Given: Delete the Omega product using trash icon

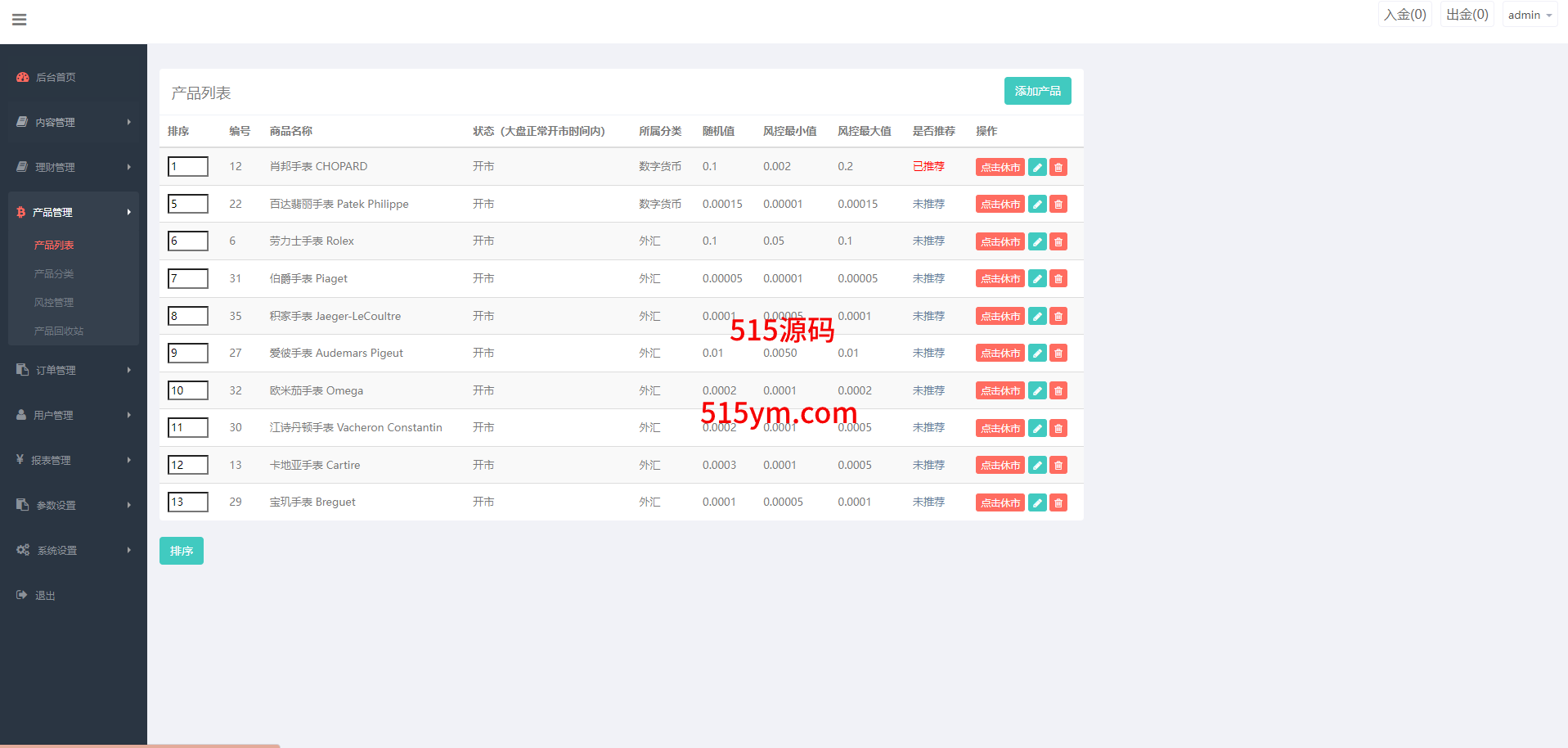Looking at the screenshot, I should (1058, 391).
